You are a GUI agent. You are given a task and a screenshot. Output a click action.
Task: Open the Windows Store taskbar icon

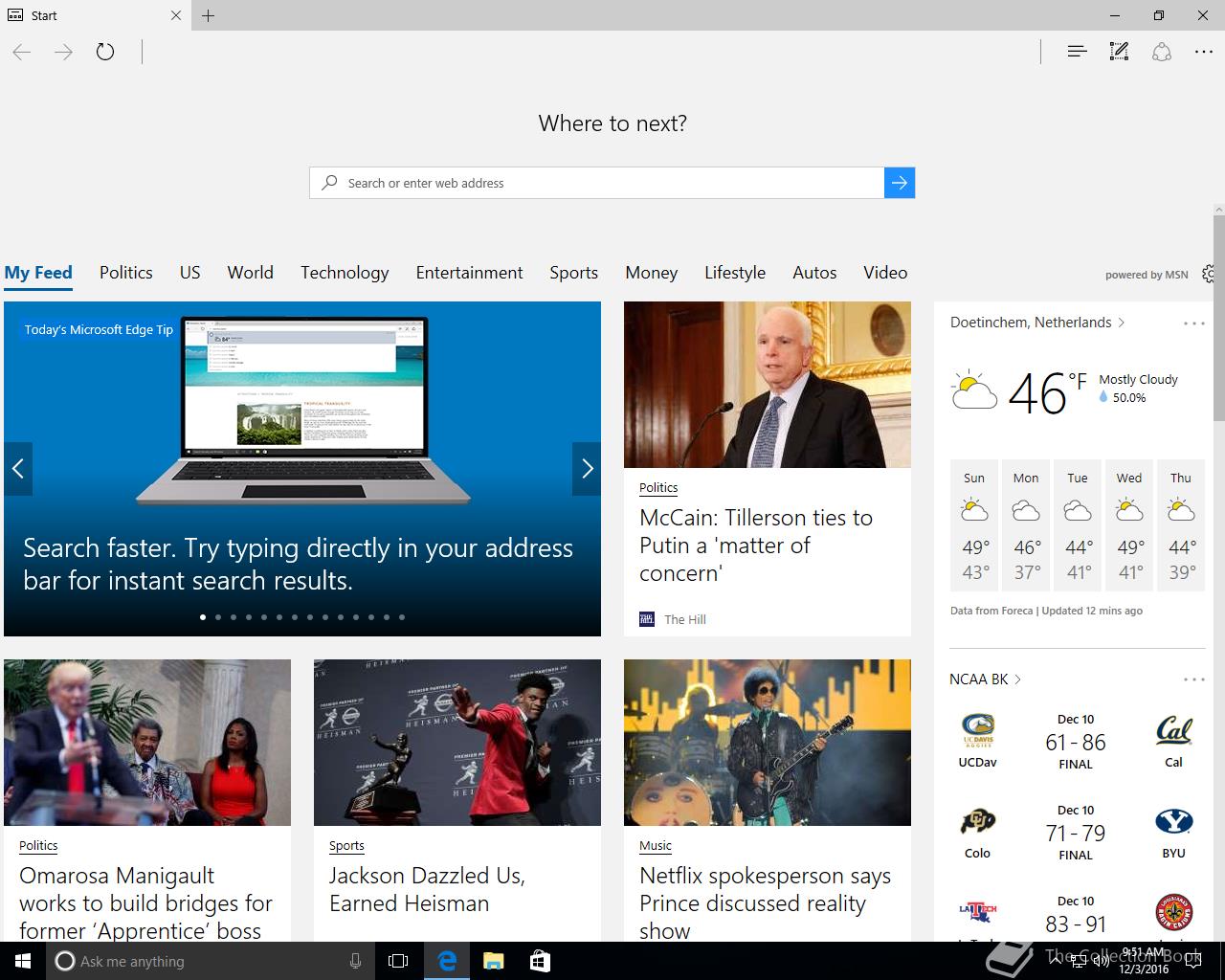[x=540, y=961]
